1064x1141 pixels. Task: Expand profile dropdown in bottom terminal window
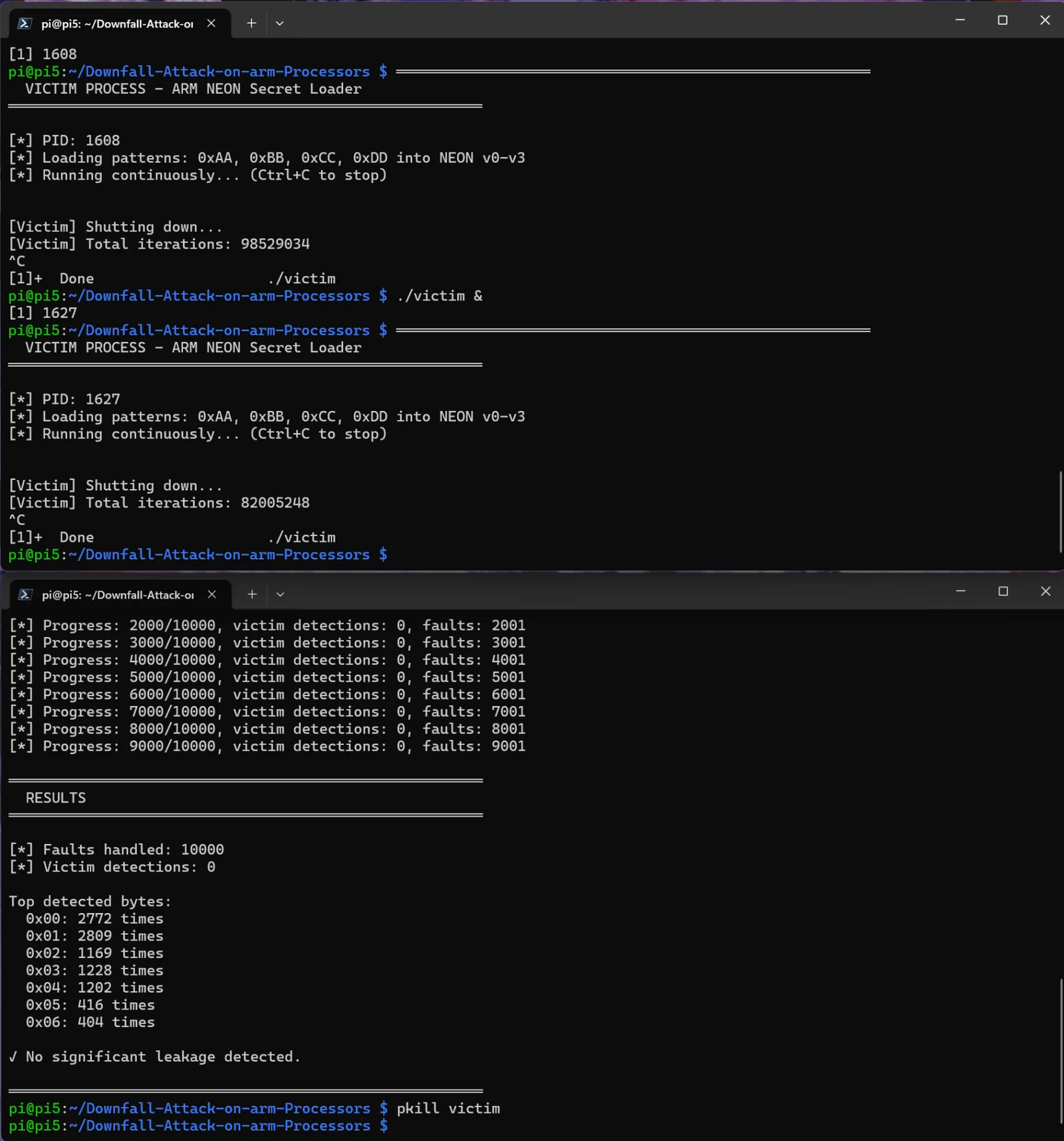[x=280, y=594]
